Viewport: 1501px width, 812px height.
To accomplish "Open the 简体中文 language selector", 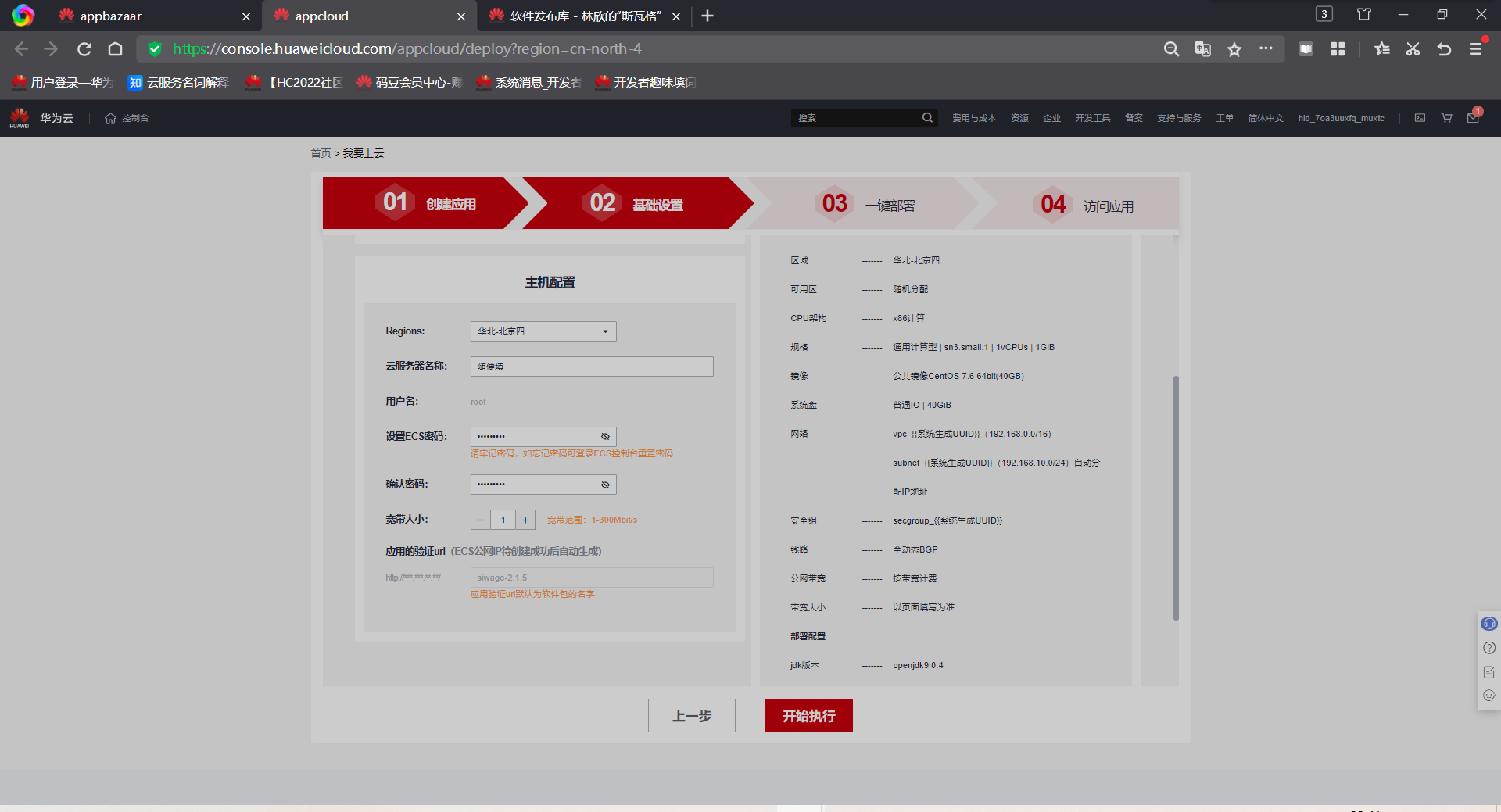I will click(x=1266, y=118).
